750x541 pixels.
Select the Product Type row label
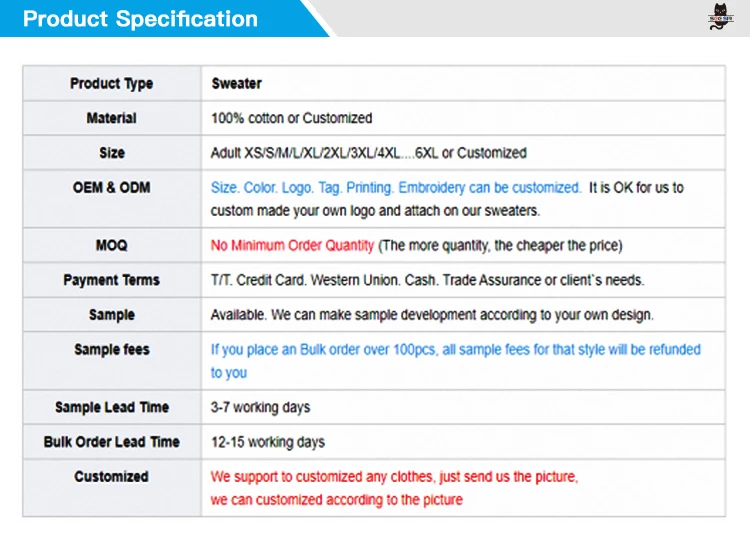click(111, 83)
